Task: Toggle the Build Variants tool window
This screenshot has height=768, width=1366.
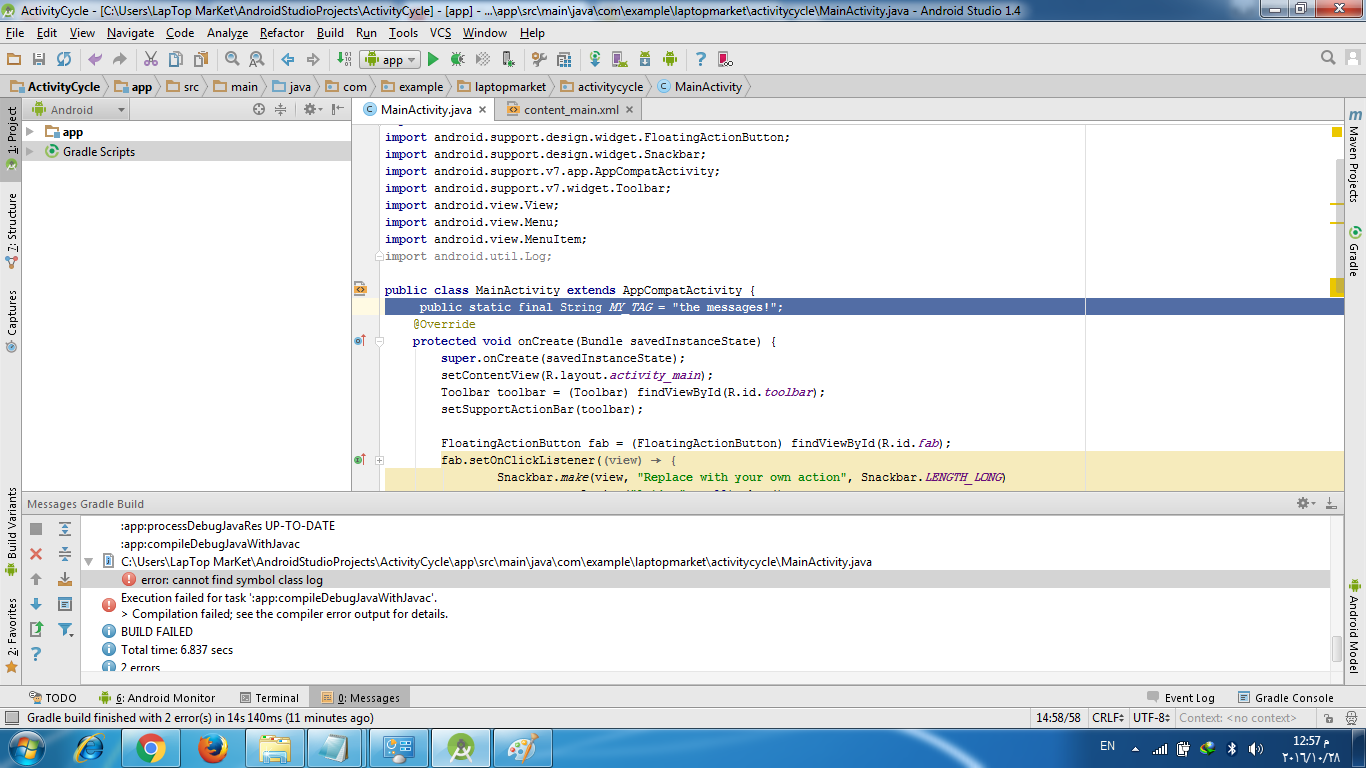Action: 11,532
